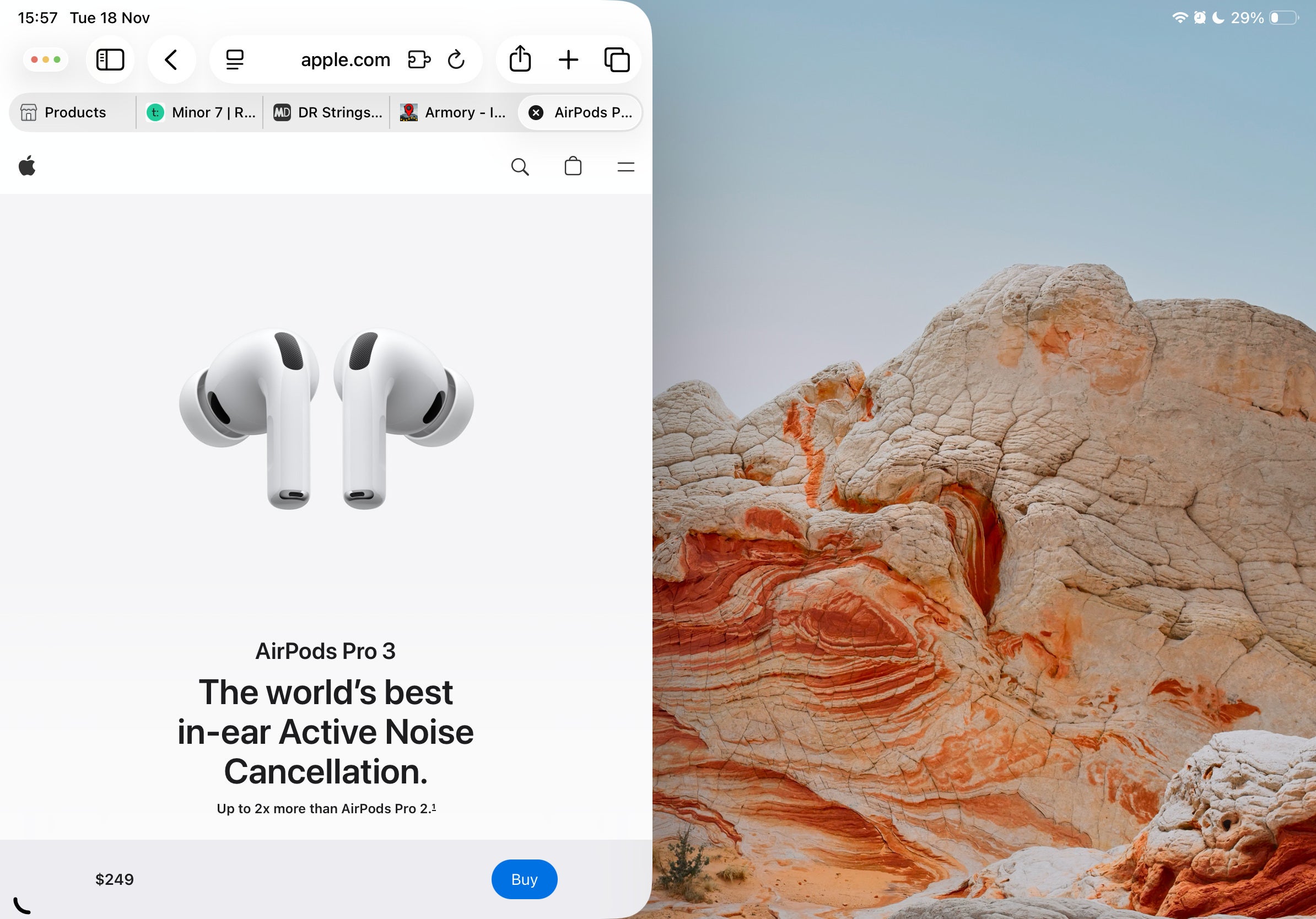This screenshot has width=1316, height=919.
Task: Open the three-dot multitasking controls
Action: 46,59
